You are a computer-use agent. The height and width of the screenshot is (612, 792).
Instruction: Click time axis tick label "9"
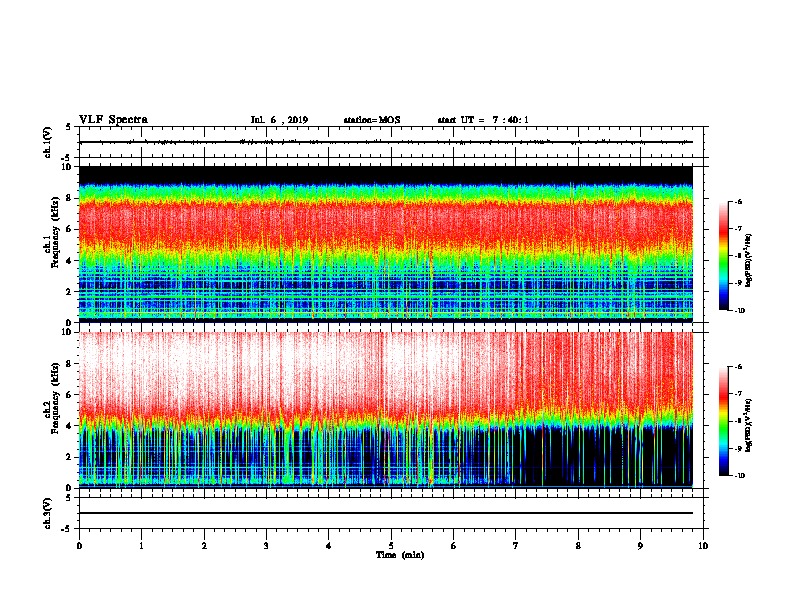point(640,546)
